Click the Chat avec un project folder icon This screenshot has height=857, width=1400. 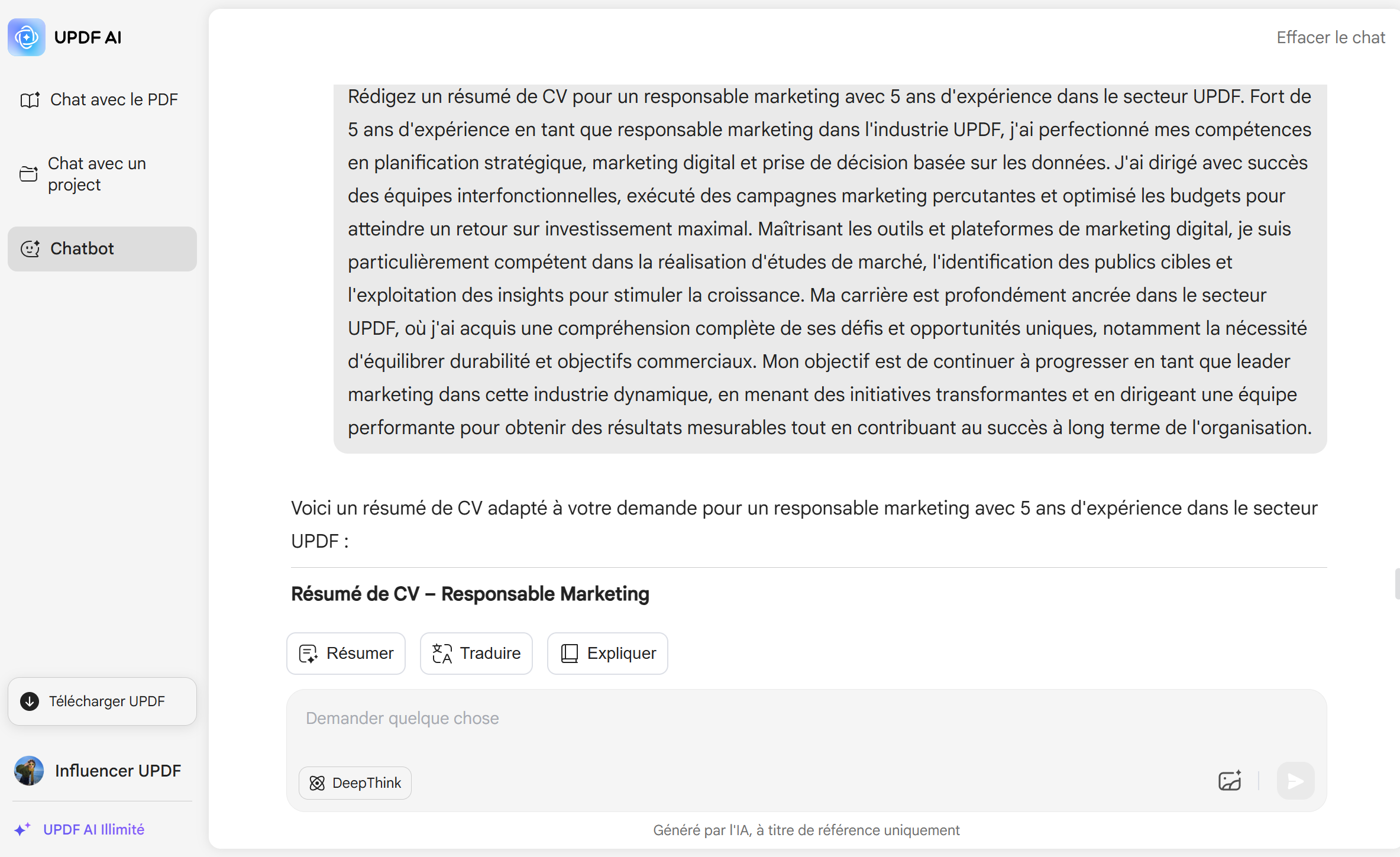[28, 174]
